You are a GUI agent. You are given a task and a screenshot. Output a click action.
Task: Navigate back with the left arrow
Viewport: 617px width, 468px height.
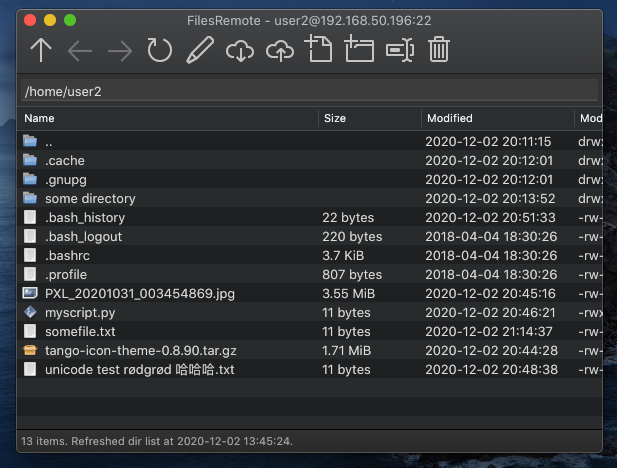point(80,50)
